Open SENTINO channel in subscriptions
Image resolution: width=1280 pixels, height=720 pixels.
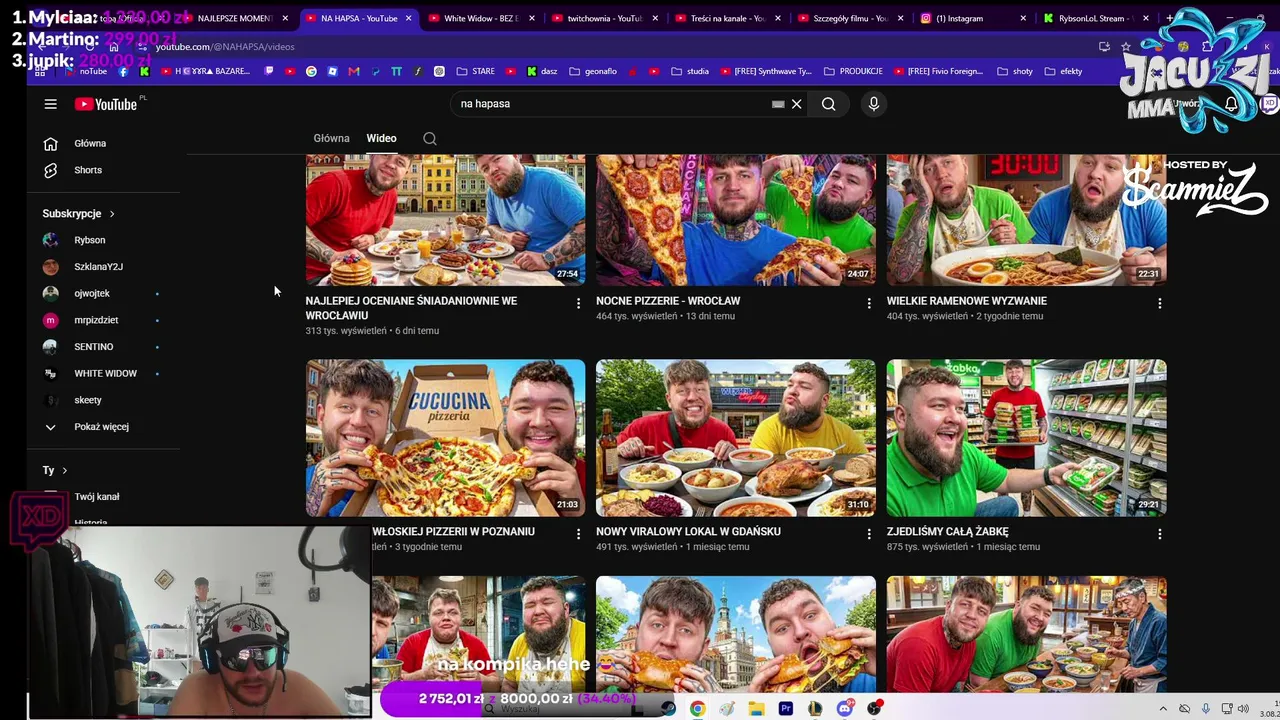[94, 347]
